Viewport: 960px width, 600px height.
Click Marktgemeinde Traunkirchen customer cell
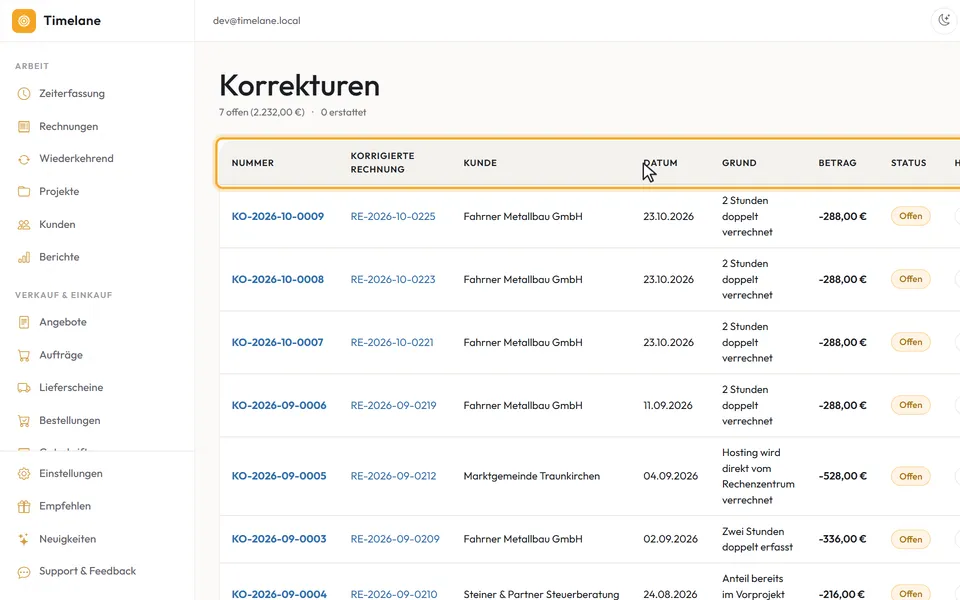(531, 476)
